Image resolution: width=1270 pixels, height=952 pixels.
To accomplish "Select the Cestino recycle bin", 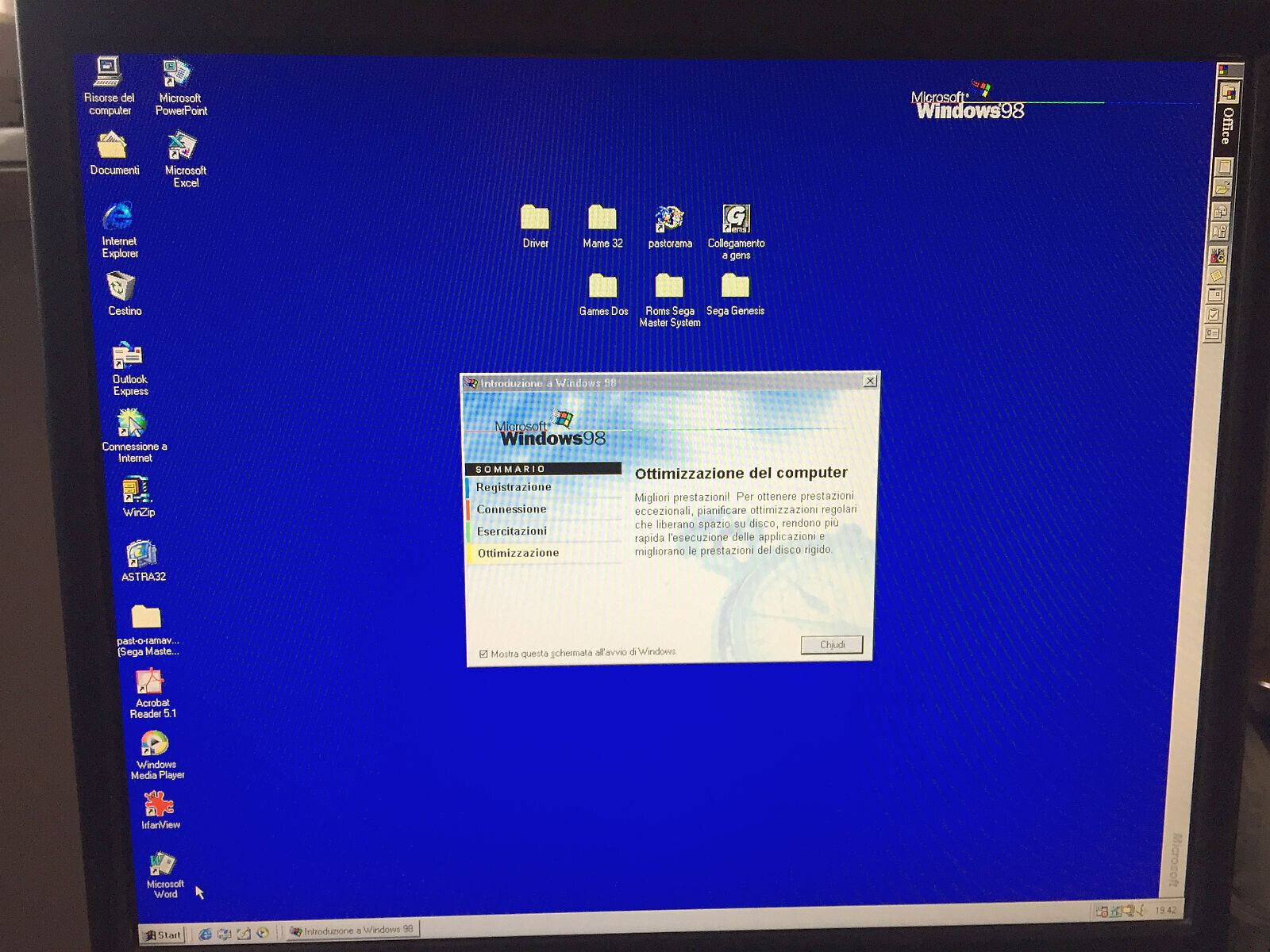I will pyautogui.click(x=121, y=287).
